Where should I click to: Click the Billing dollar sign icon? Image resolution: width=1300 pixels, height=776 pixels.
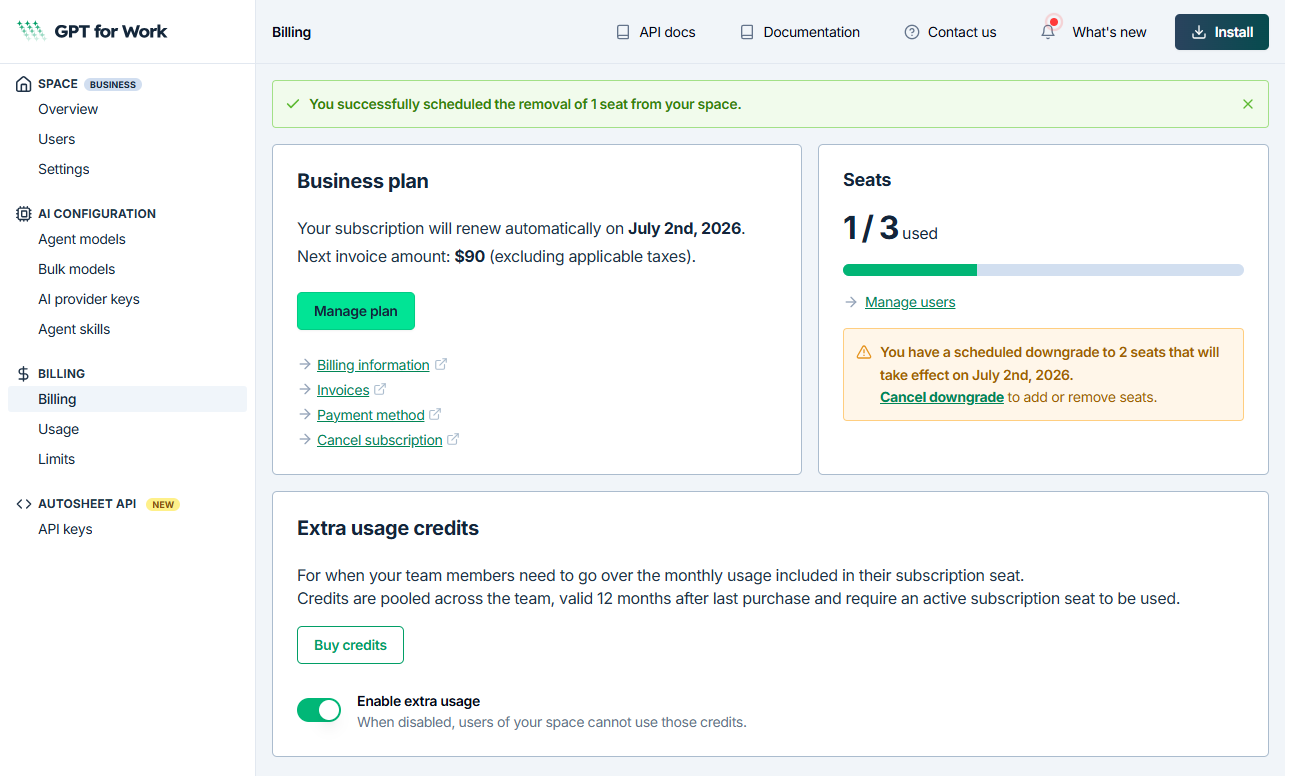[24, 374]
